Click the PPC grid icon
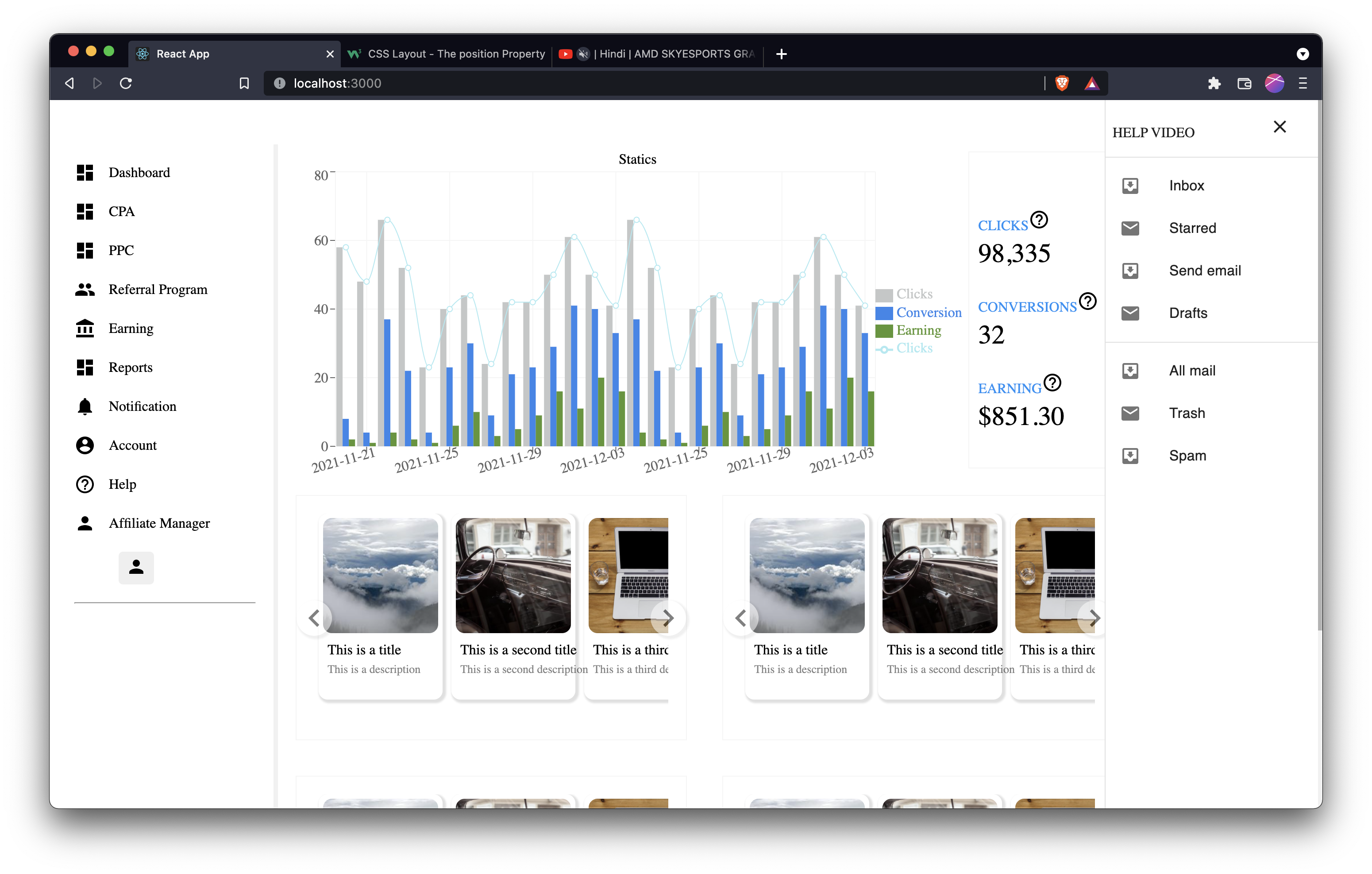 (x=85, y=250)
